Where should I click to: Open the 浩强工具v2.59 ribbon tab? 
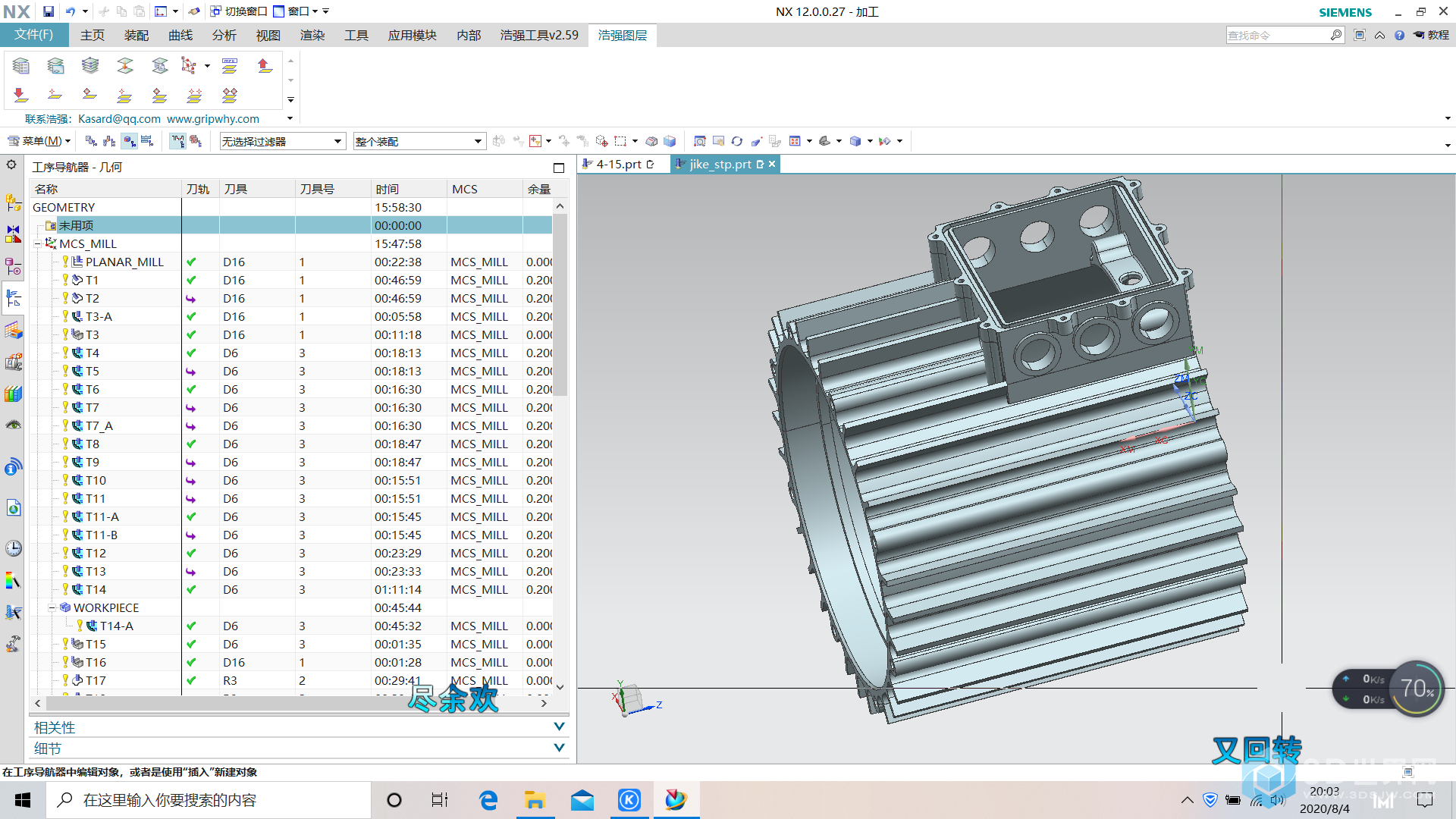click(x=539, y=36)
